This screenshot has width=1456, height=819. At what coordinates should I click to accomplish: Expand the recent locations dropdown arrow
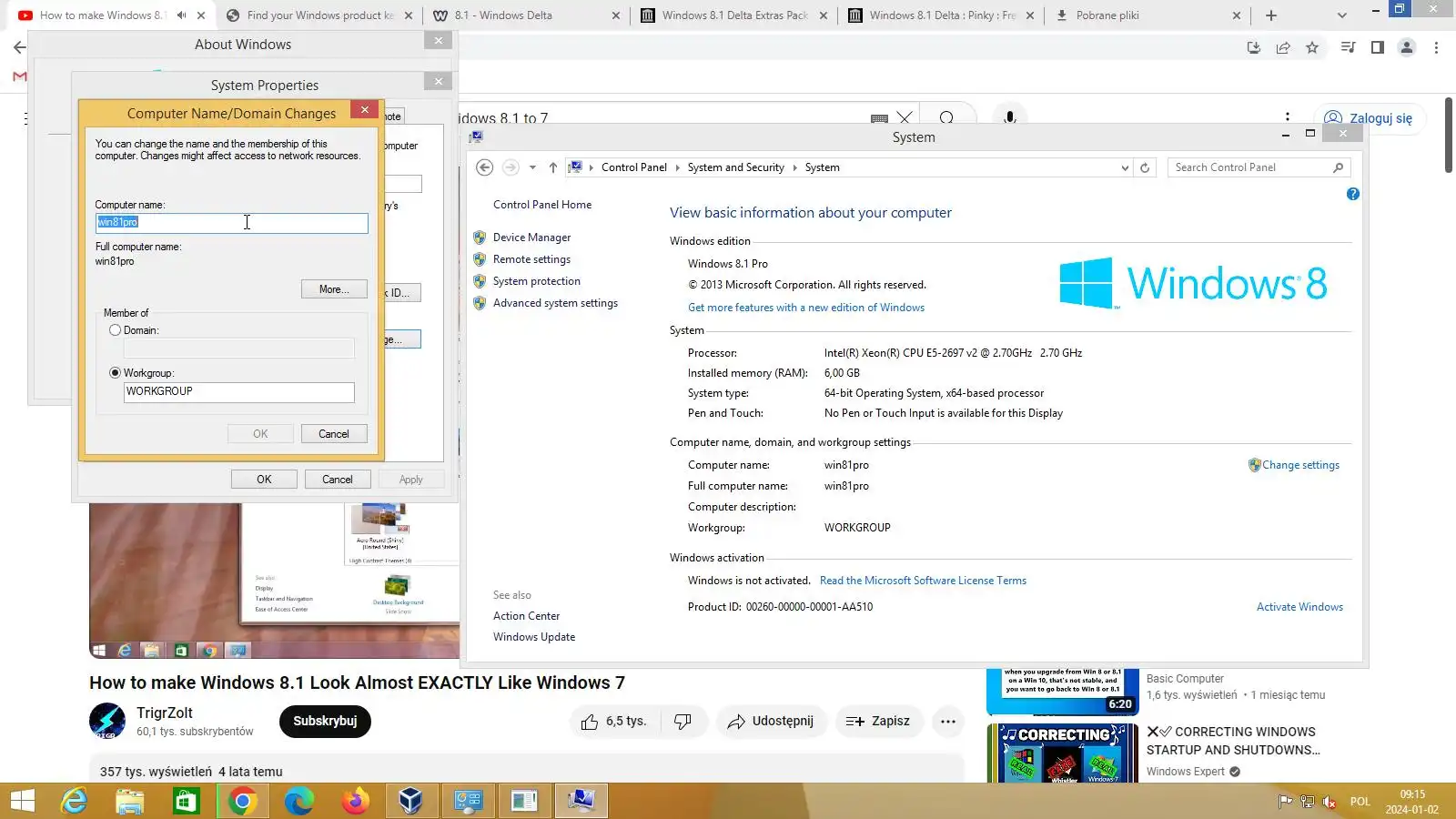coord(532,167)
